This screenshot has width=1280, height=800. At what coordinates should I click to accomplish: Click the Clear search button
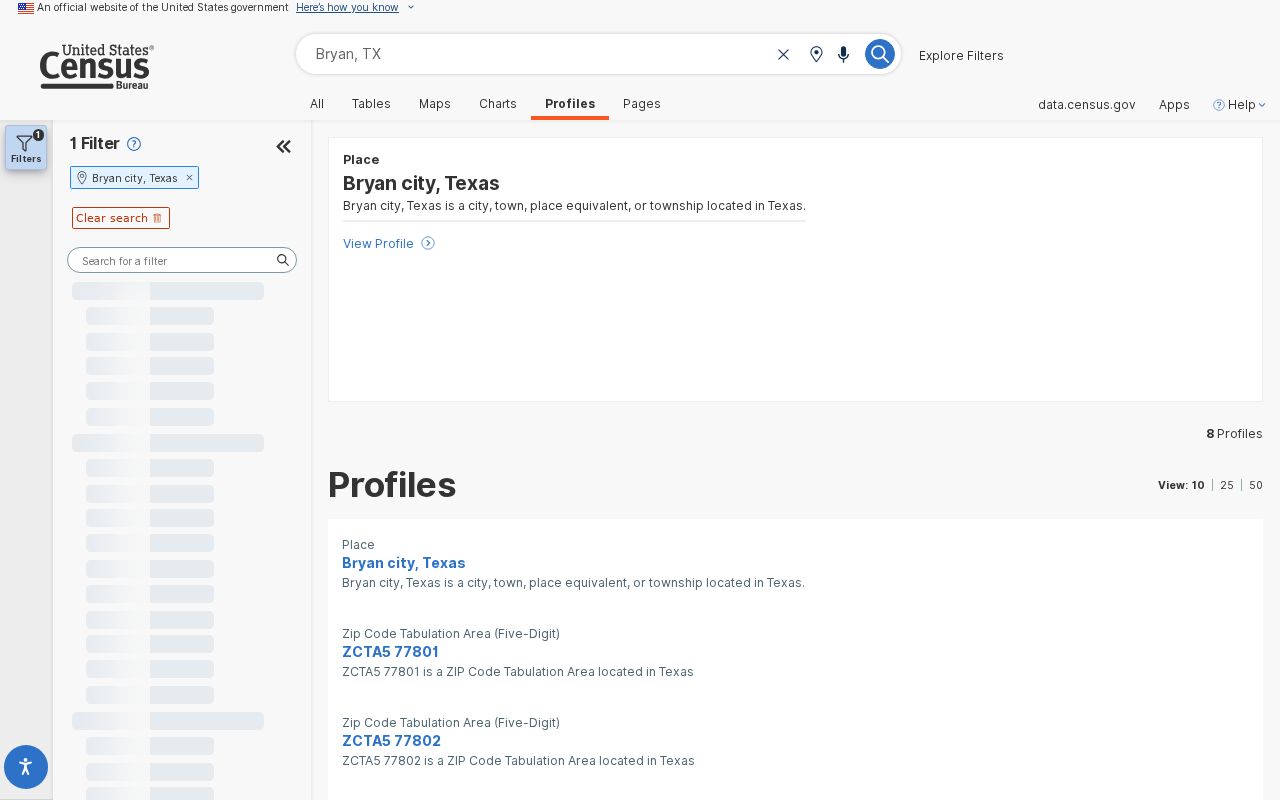(x=121, y=218)
